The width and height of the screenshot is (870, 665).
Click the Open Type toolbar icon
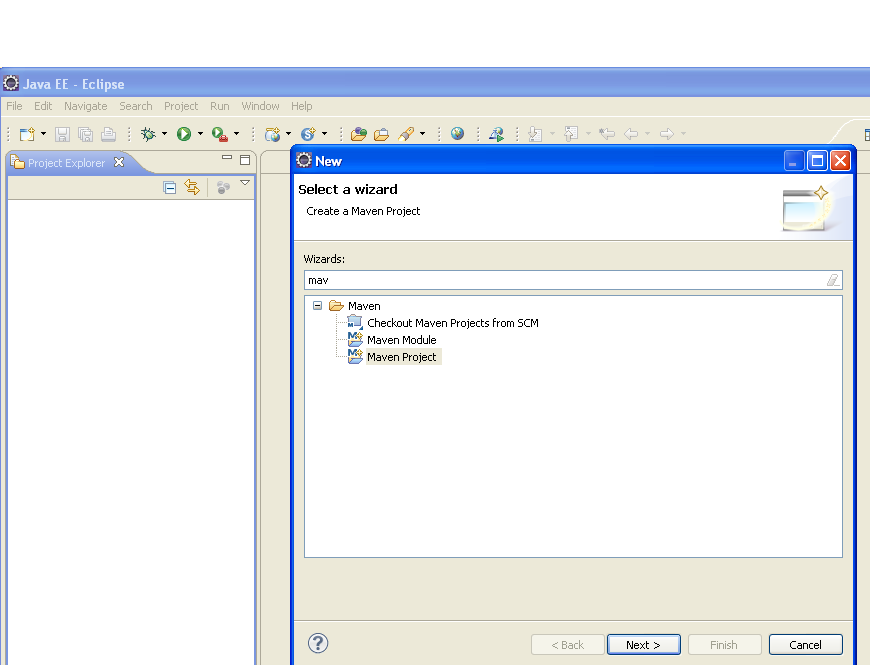click(359, 134)
